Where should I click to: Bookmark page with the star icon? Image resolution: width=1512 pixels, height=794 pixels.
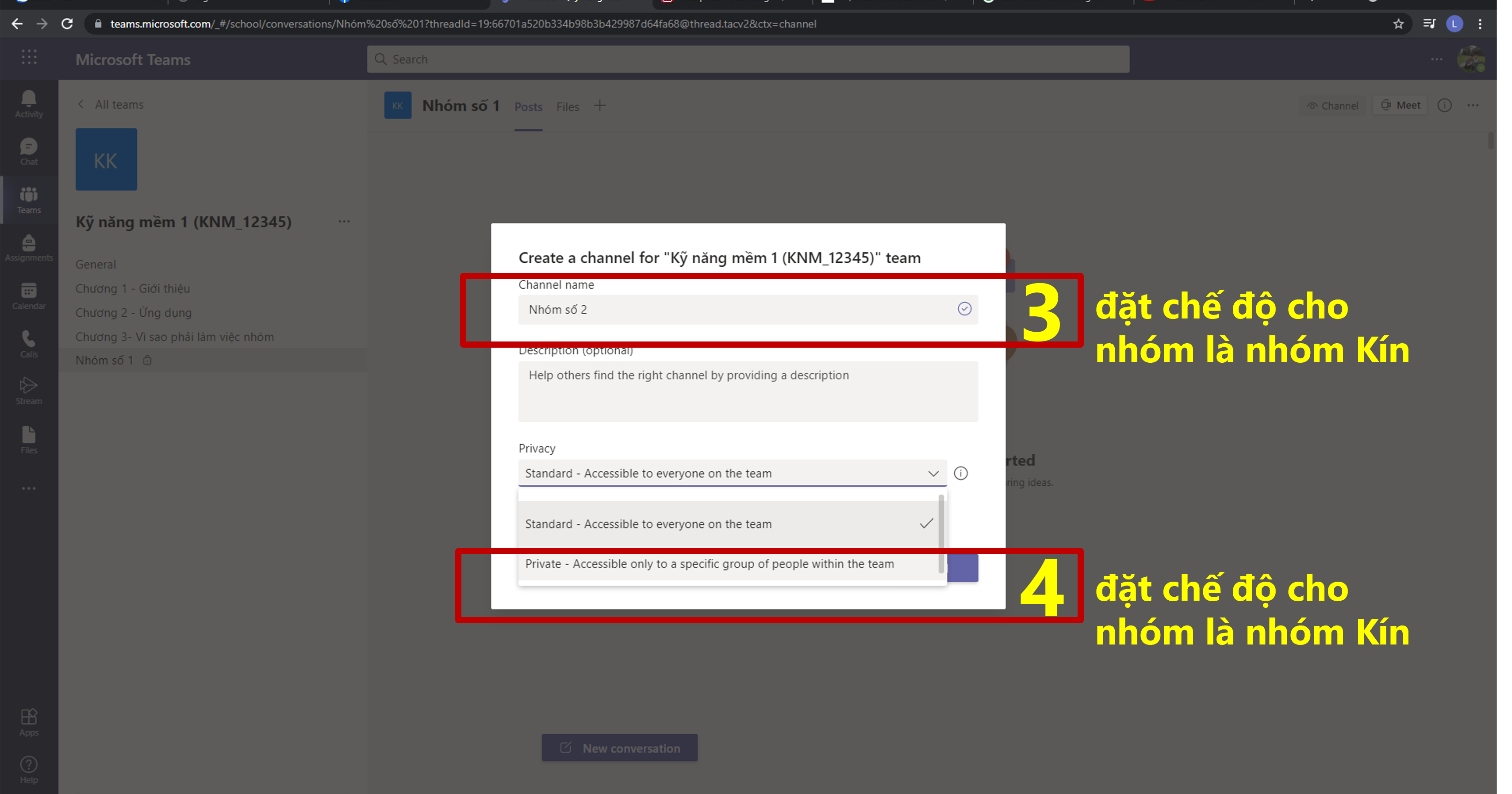pos(1398,23)
